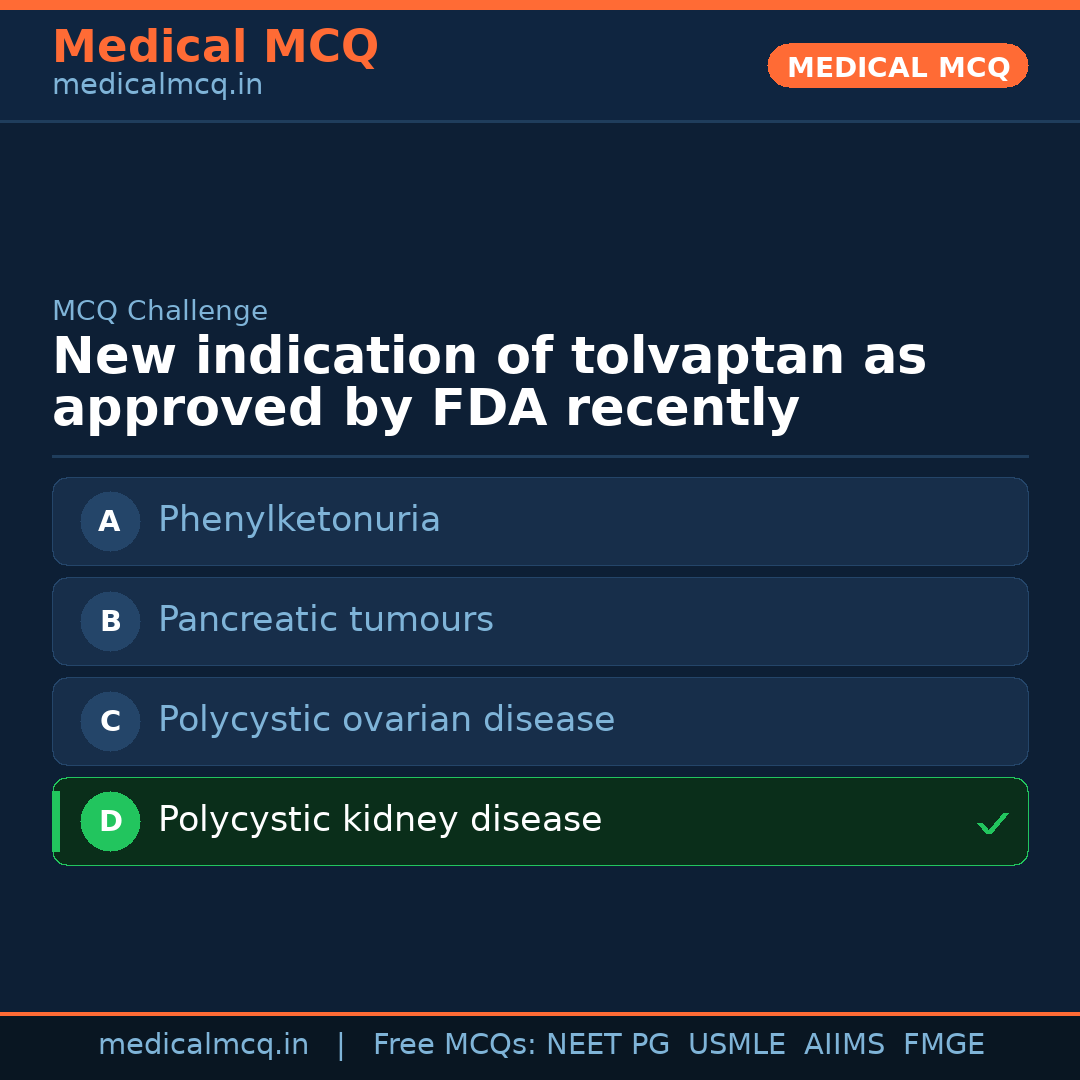Click the FMGE footer label

pos(943,1045)
